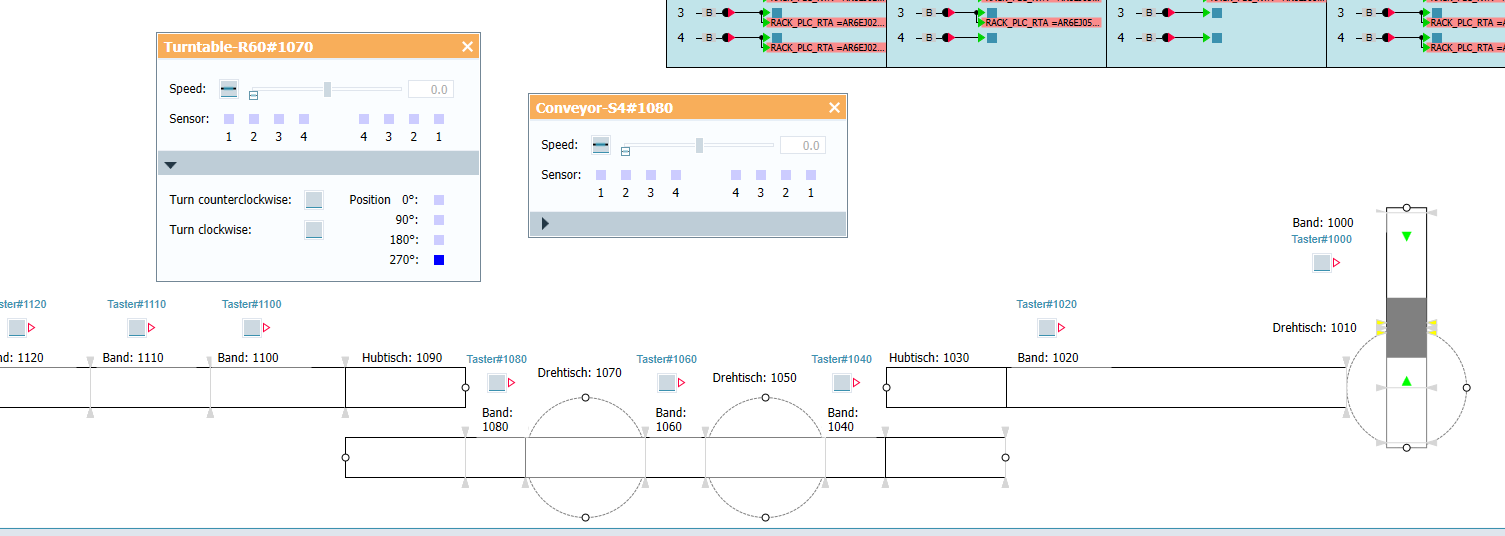Click the "Drehtisch: 1050" label
This screenshot has width=1505, height=536.
755,378
